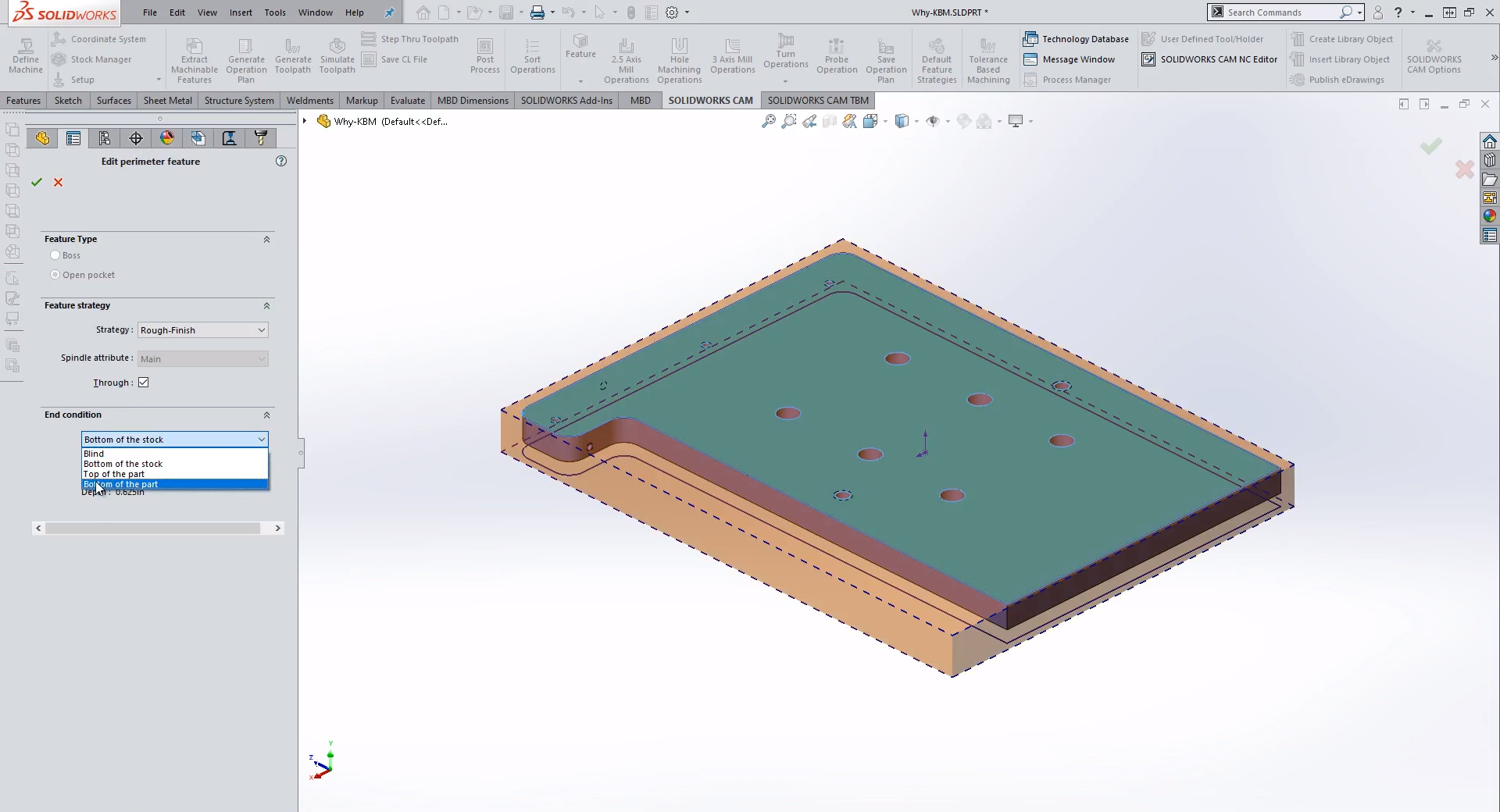Select the DimXpert crosshair tab icon
The image size is (1500, 812).
click(136, 138)
